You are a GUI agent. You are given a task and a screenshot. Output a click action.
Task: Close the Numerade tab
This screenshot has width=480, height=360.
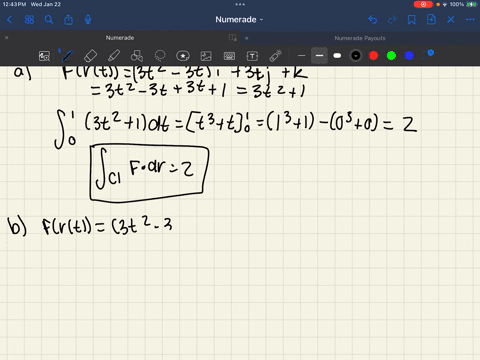click(7, 38)
